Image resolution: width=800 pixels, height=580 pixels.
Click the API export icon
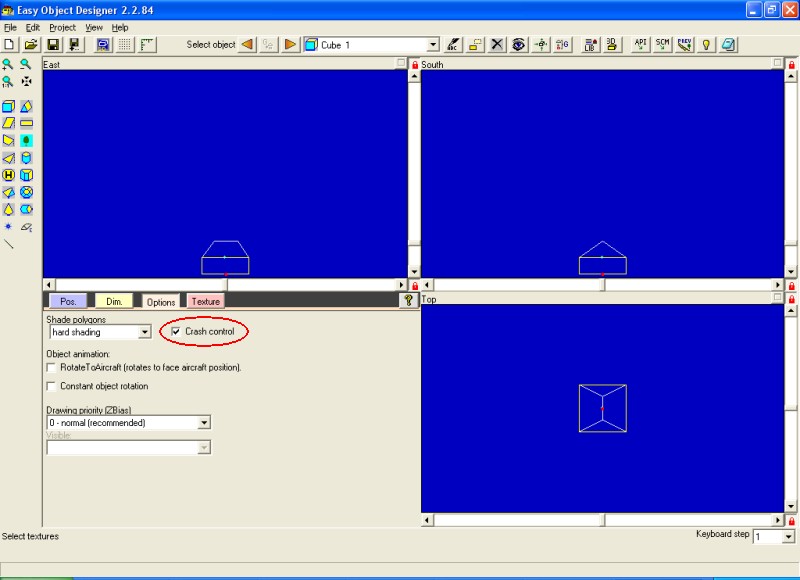(641, 44)
